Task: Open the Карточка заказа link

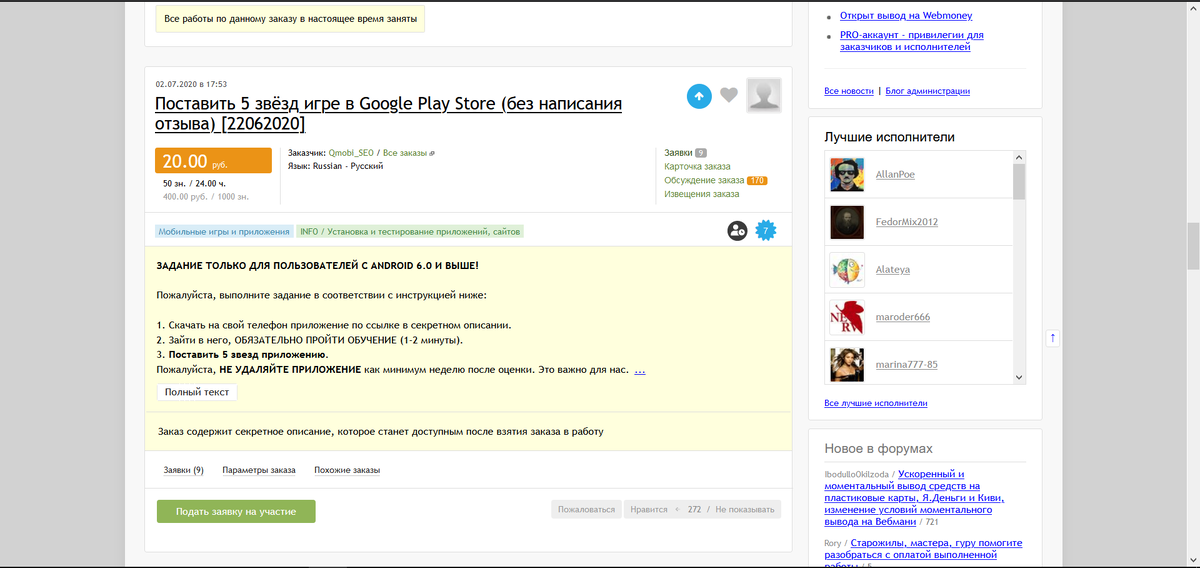Action: (x=697, y=166)
